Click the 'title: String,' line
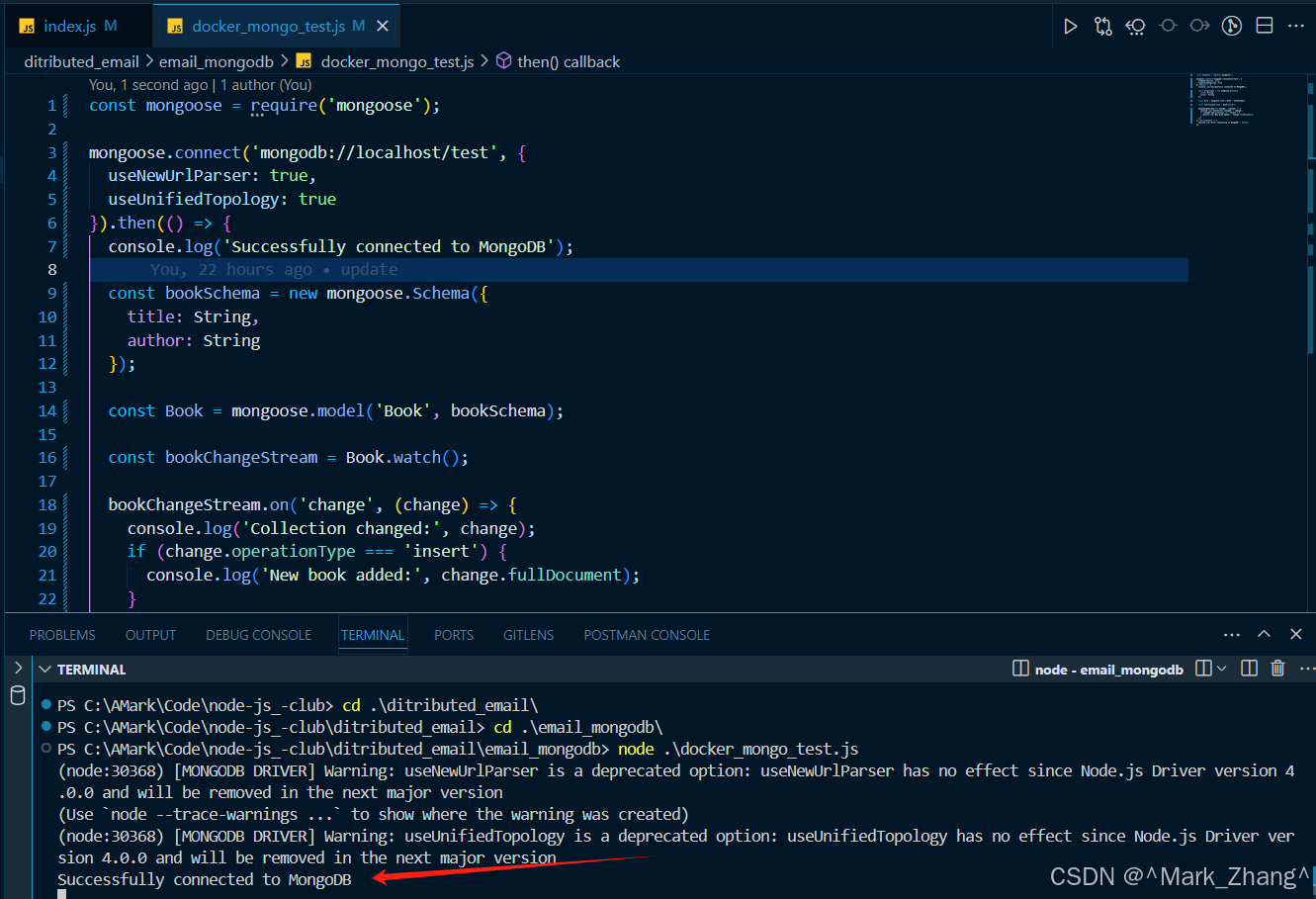The width and height of the screenshot is (1316, 899). 193,316
